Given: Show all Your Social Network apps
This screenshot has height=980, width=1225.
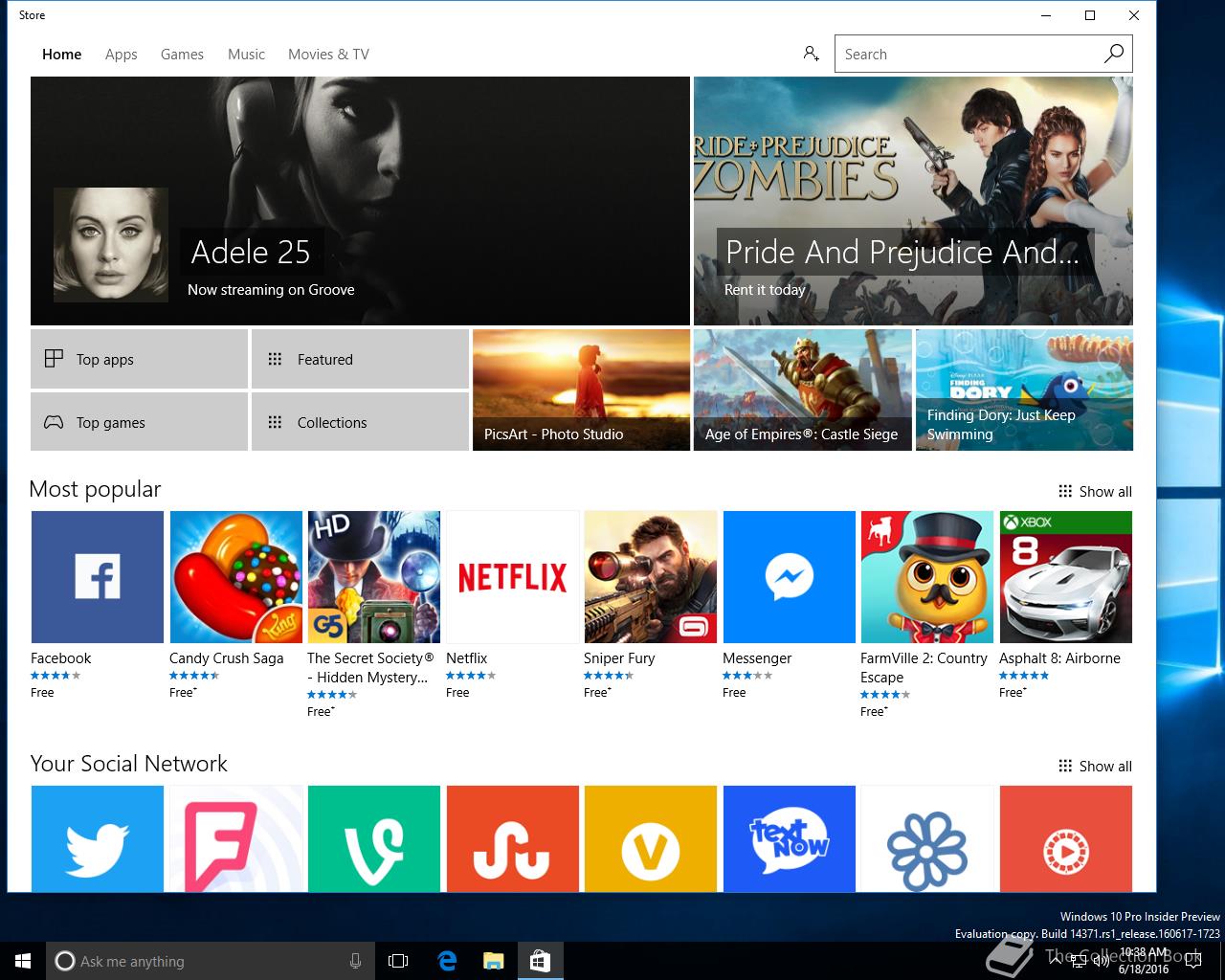Looking at the screenshot, I should [x=1095, y=766].
